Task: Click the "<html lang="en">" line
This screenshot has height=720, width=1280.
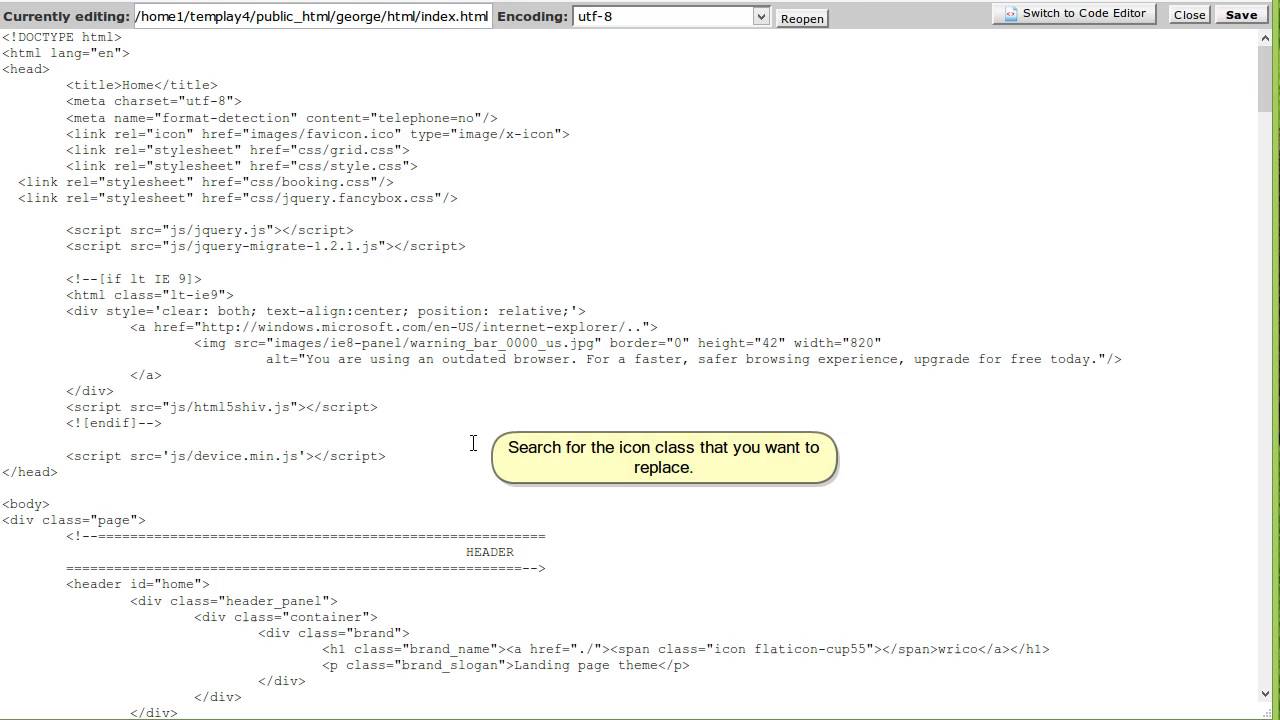Action: coord(66,53)
